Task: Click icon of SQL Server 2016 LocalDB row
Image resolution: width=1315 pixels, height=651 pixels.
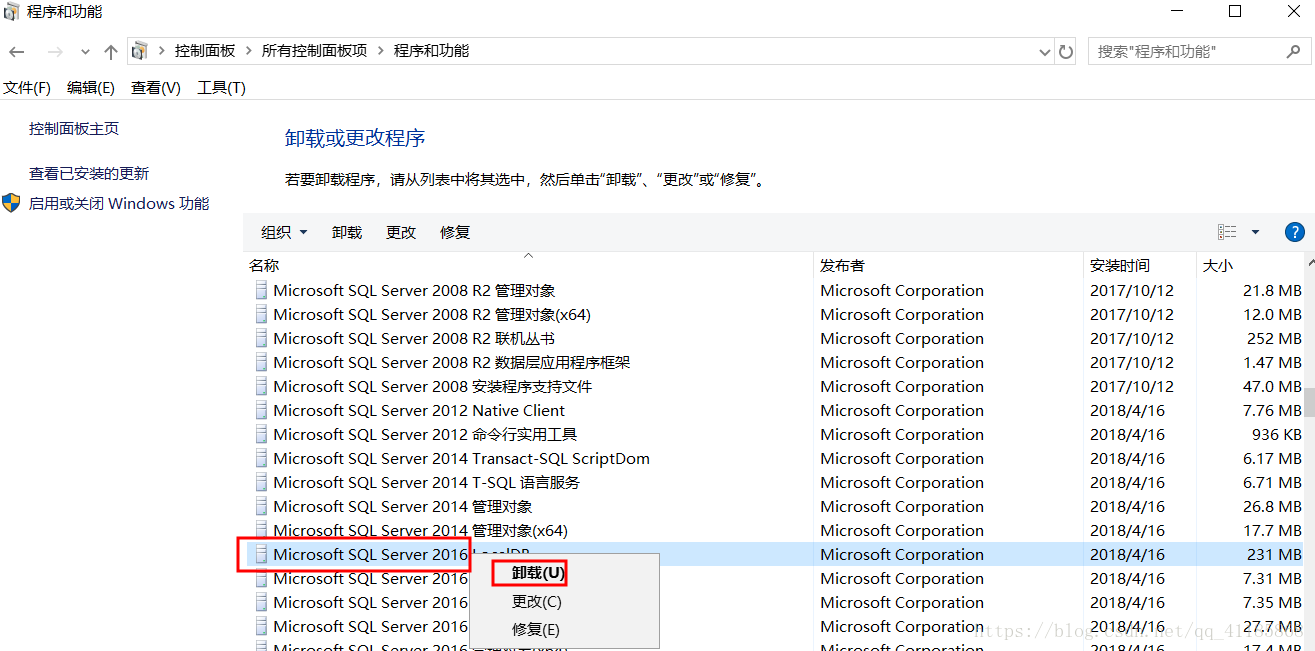Action: pos(262,555)
